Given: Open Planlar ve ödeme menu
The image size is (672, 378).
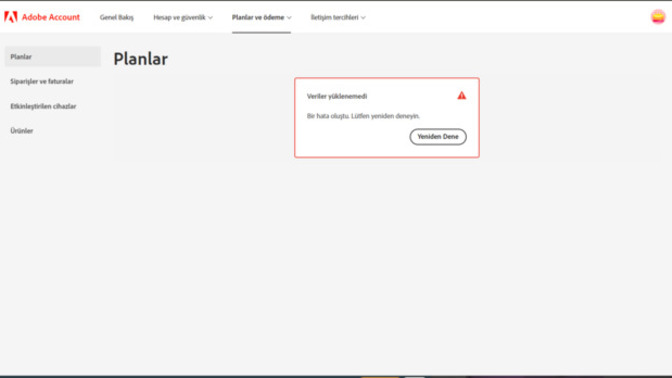Looking at the screenshot, I should [x=258, y=18].
